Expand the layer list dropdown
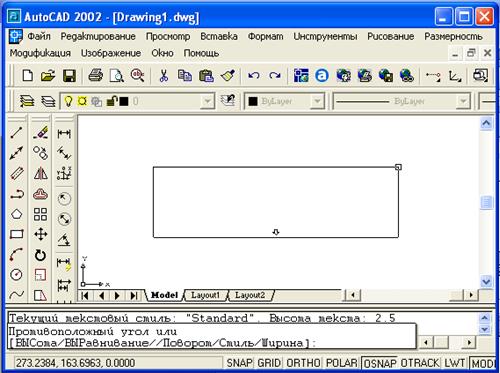500x373 pixels. pos(207,101)
